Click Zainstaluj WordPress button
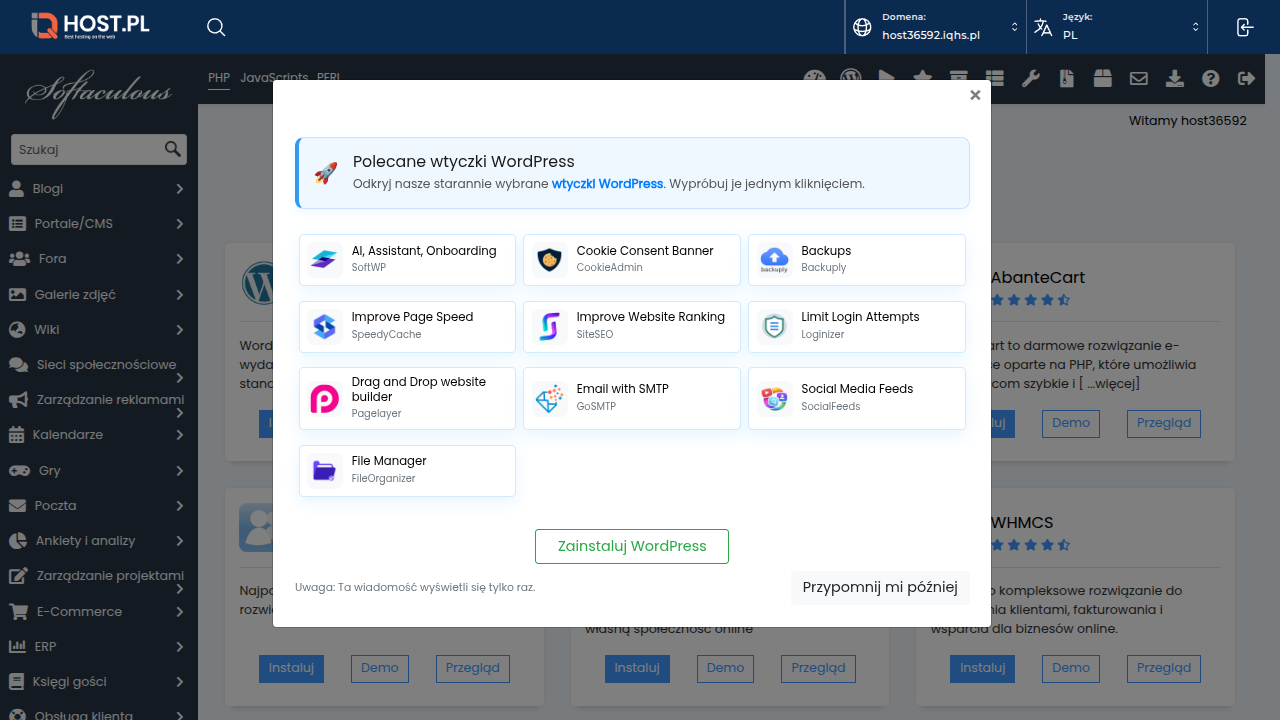 pos(632,547)
